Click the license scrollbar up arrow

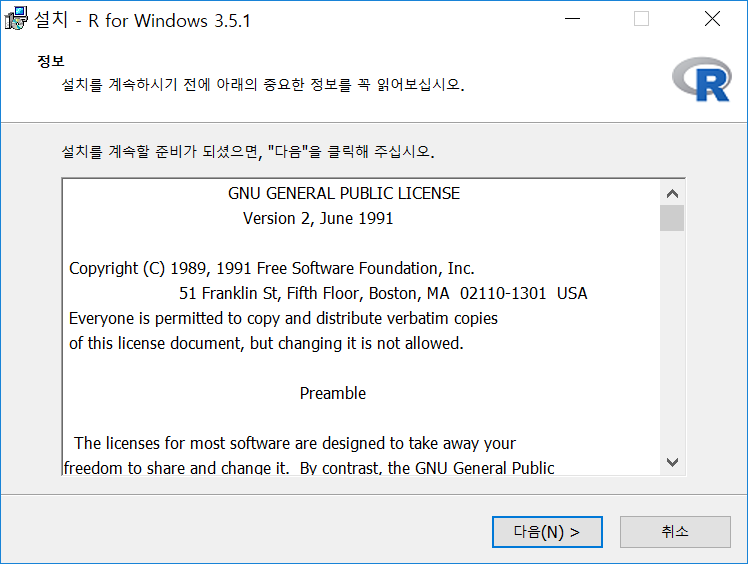tap(672, 193)
